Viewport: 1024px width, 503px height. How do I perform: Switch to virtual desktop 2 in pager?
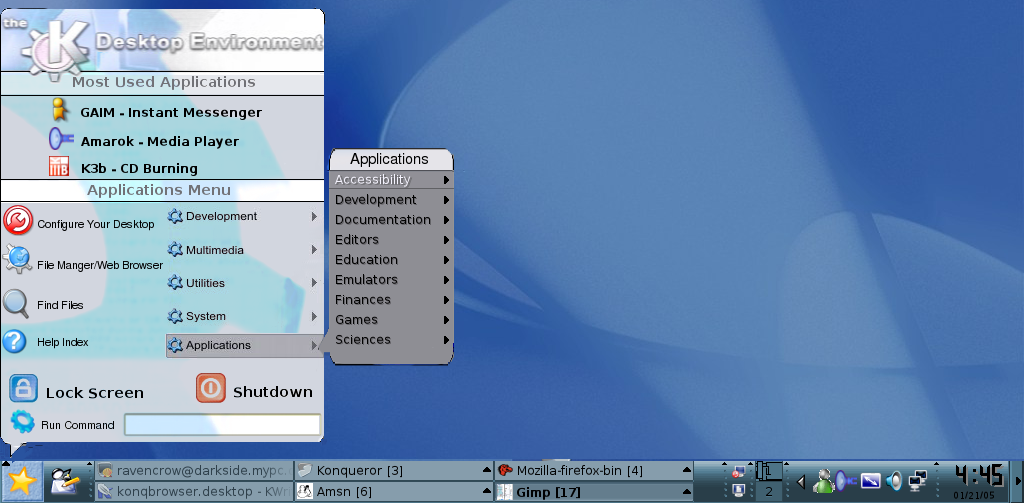[x=769, y=491]
